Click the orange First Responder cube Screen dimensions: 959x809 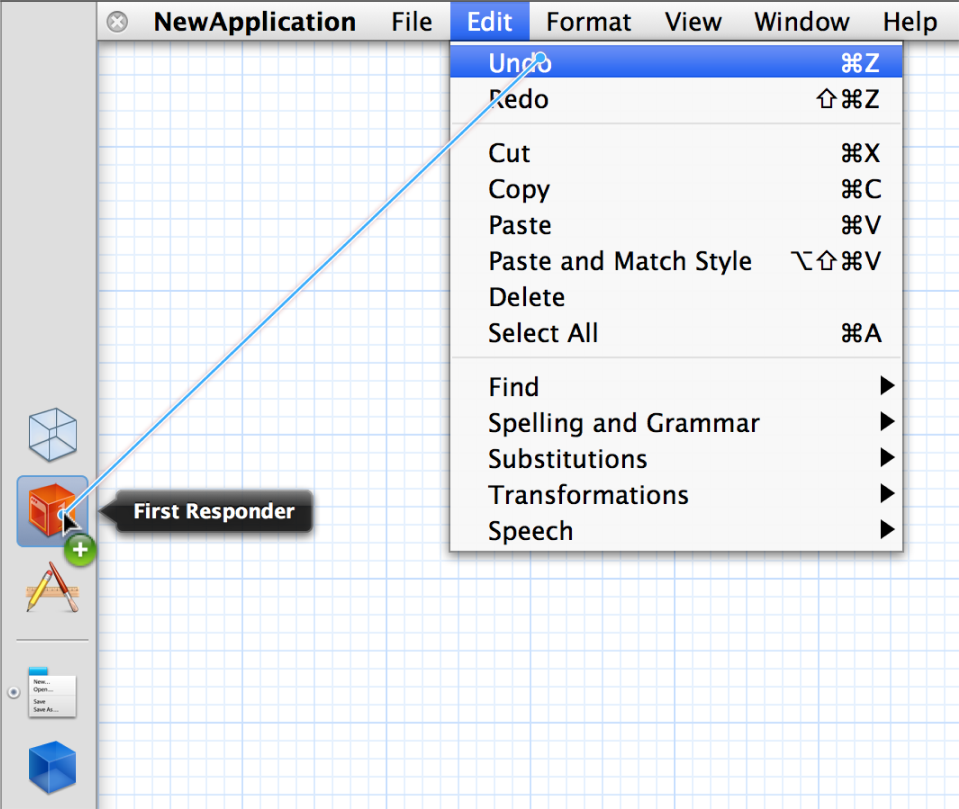click(x=50, y=510)
